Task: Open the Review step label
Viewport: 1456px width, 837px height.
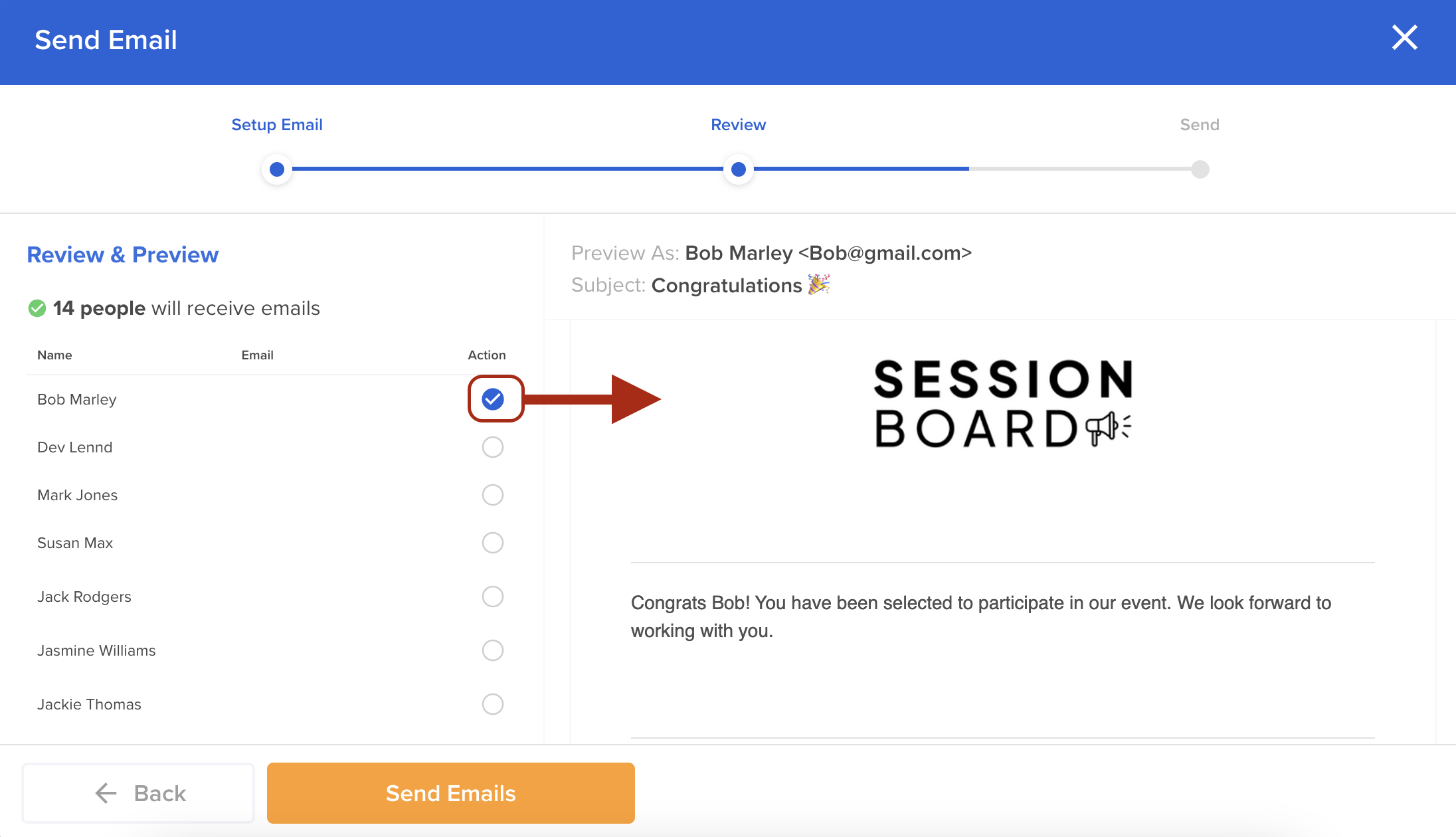Action: [738, 125]
